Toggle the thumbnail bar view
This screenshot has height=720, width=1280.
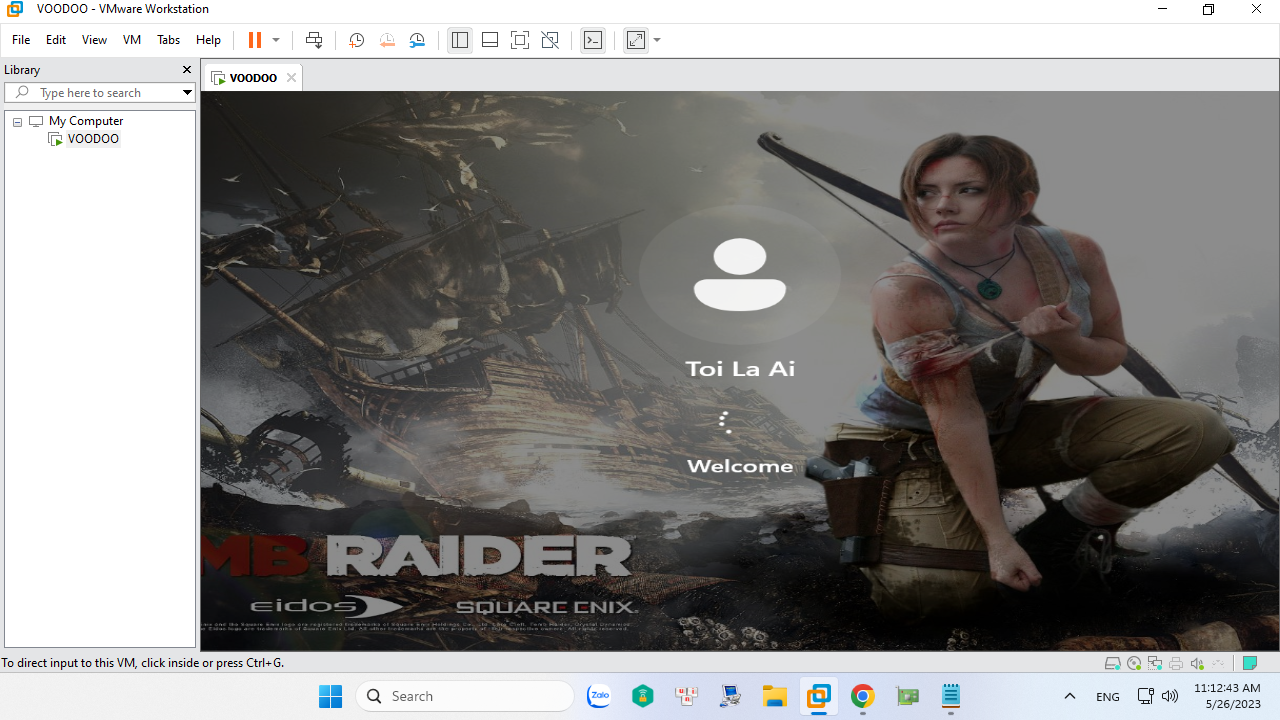click(x=490, y=40)
